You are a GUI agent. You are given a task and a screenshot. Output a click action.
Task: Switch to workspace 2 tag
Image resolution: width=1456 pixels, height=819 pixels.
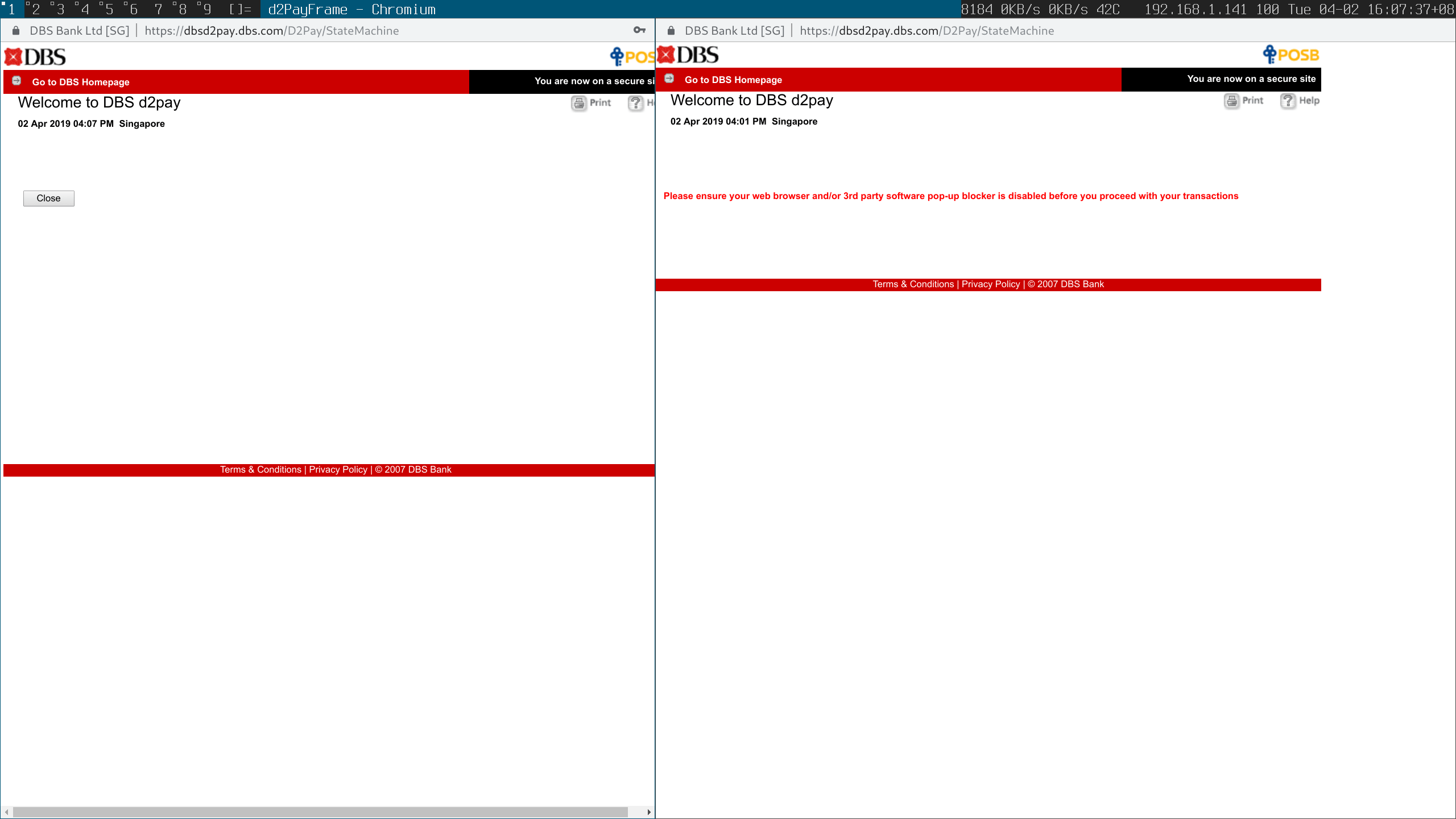[36, 9]
